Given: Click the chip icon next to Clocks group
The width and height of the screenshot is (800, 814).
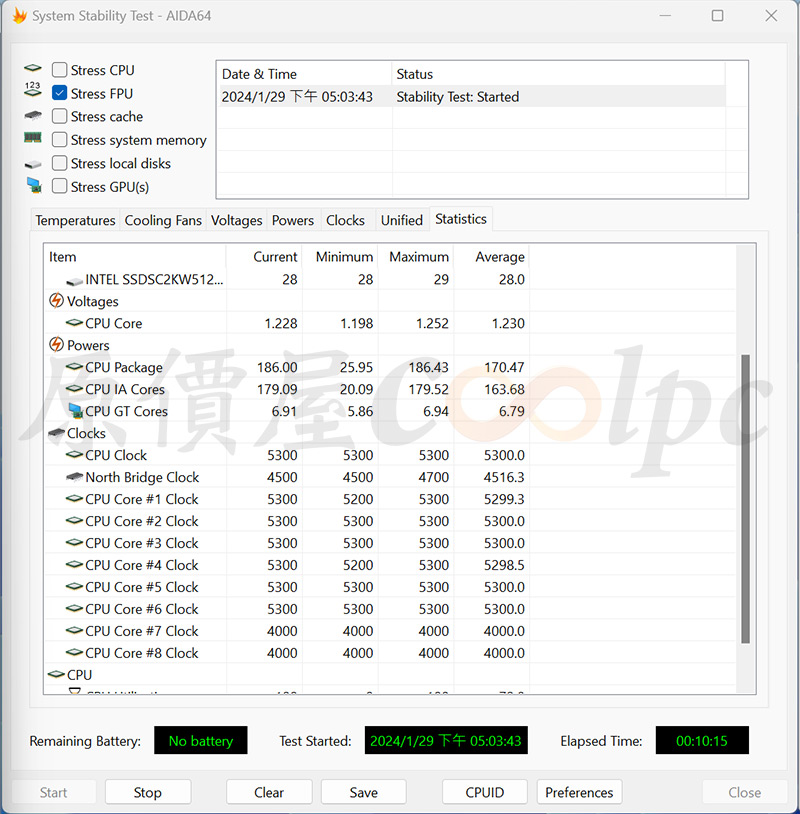Looking at the screenshot, I should [56, 432].
